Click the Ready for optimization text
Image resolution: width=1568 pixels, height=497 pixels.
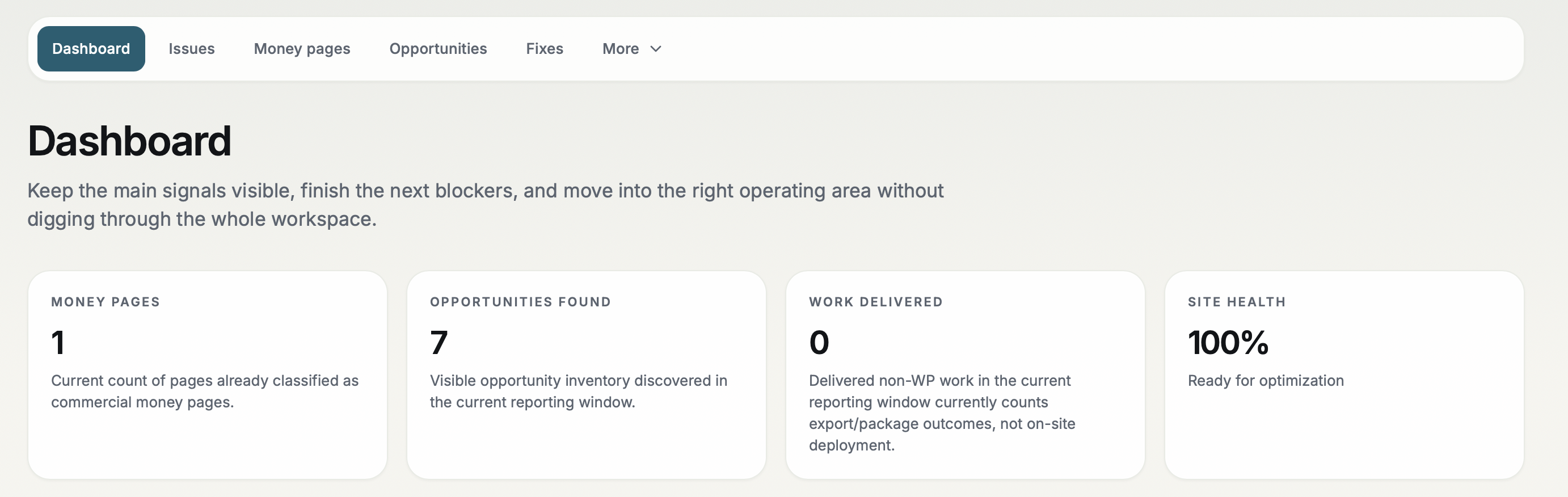point(1265,380)
